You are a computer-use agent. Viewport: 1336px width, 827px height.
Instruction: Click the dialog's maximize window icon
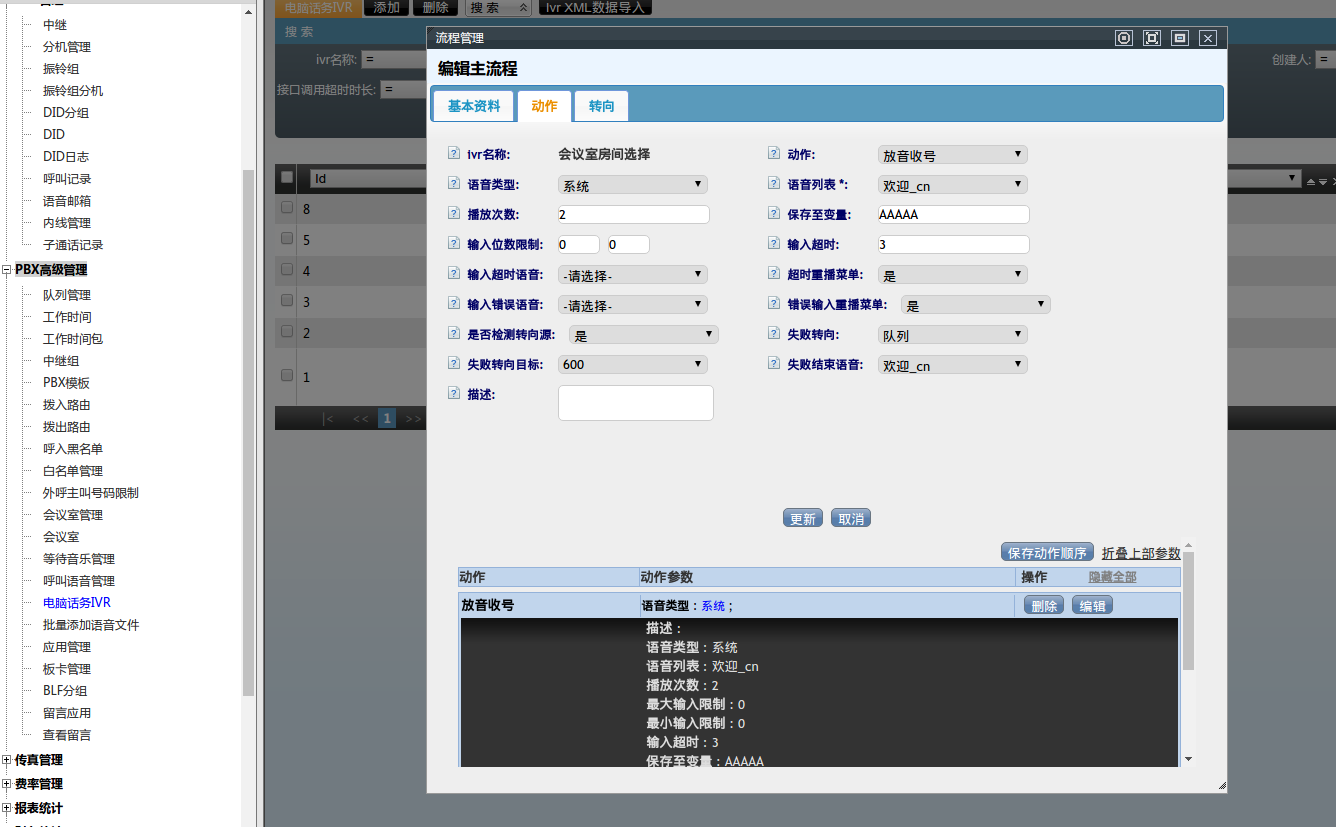(x=1152, y=38)
